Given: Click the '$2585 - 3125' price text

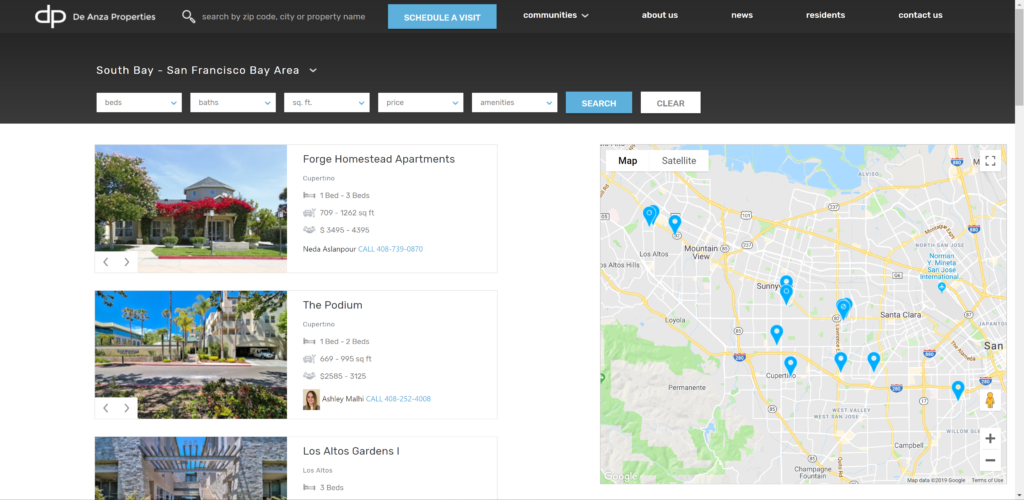Looking at the screenshot, I should pyautogui.click(x=343, y=377).
